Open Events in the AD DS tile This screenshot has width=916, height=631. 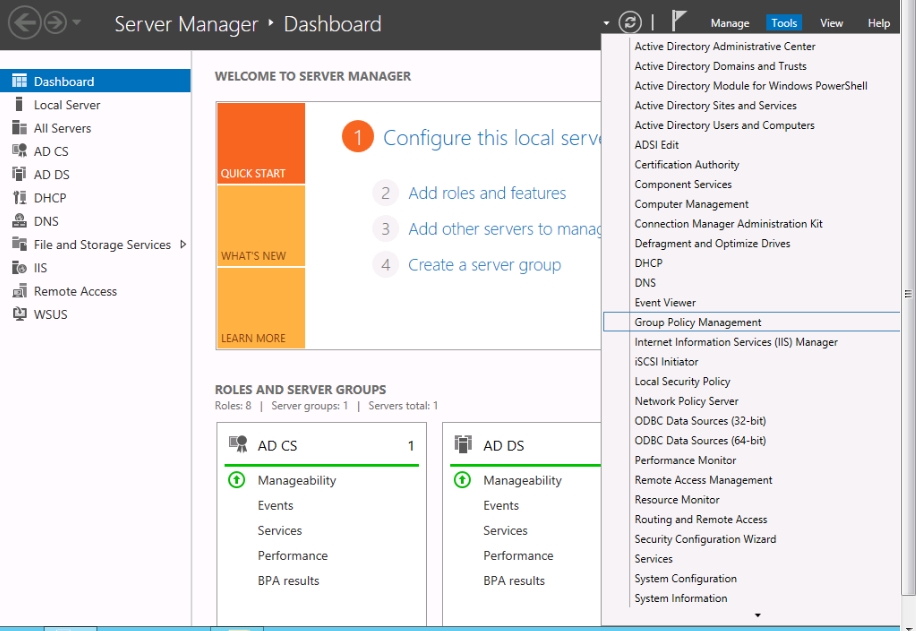pos(501,505)
